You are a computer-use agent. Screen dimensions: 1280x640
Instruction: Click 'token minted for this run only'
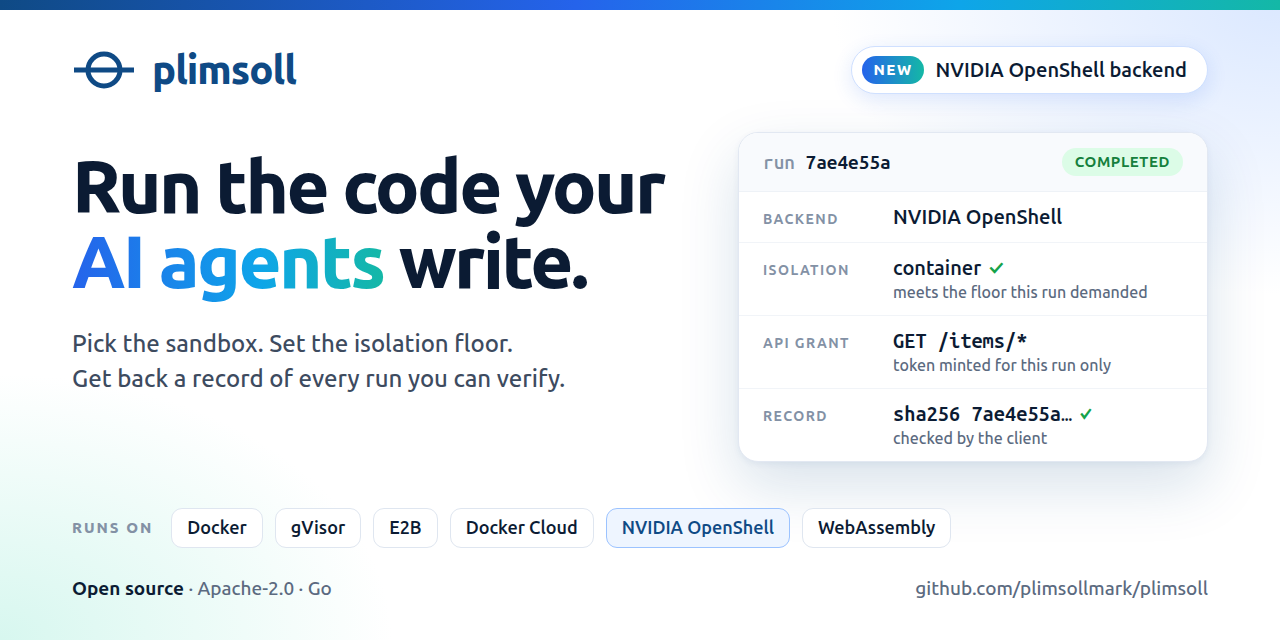click(x=1002, y=366)
